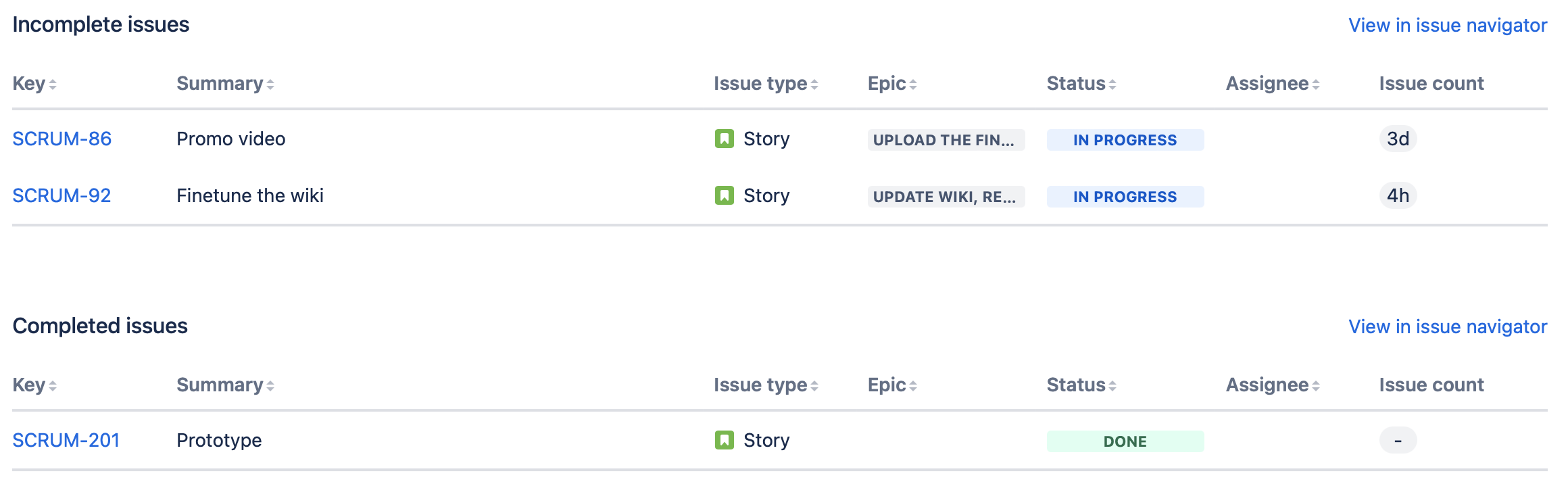Image resolution: width=1568 pixels, height=488 pixels.
Task: Click the Story icon for SCRUM-201
Action: coord(724,441)
